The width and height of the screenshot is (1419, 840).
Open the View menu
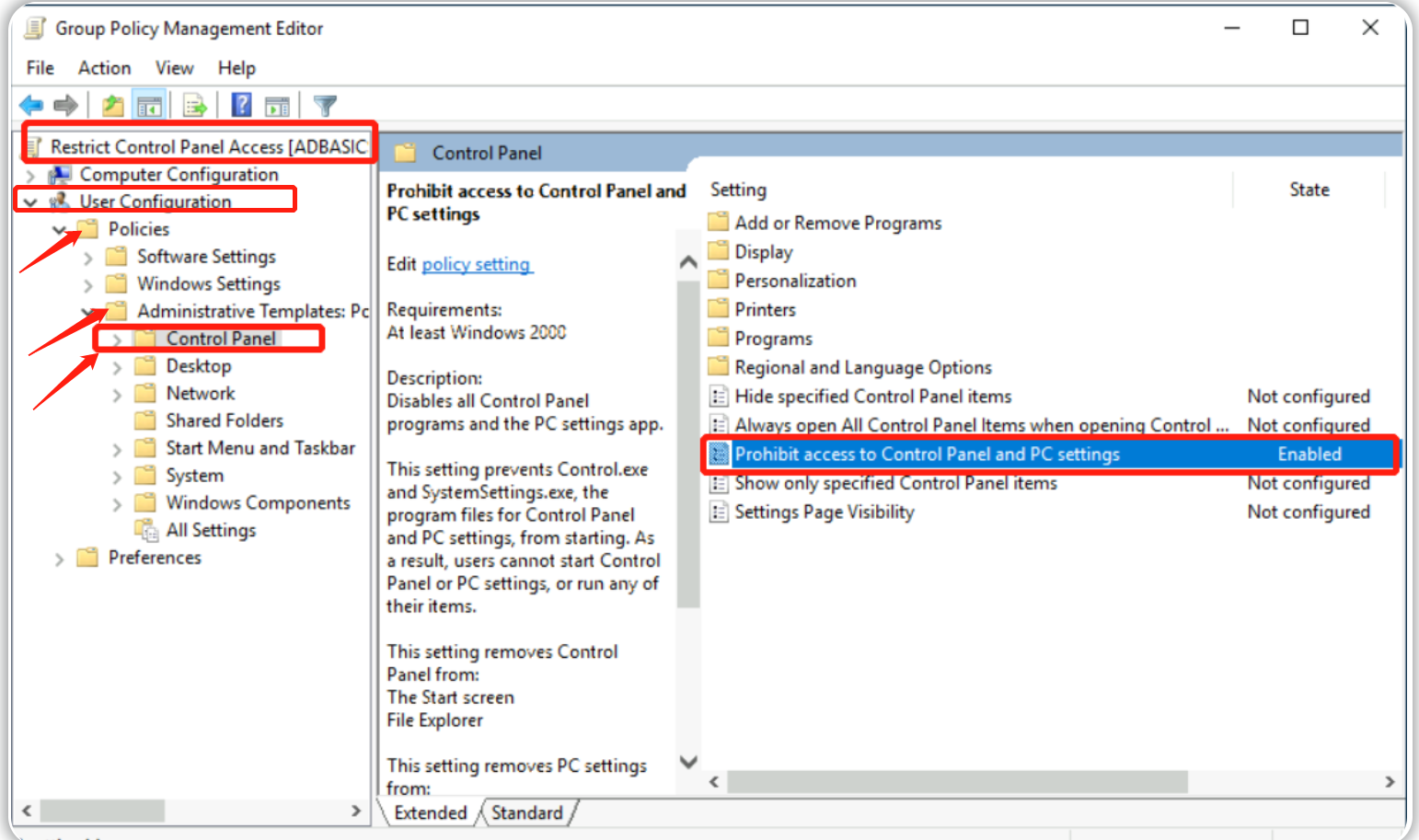(x=174, y=68)
